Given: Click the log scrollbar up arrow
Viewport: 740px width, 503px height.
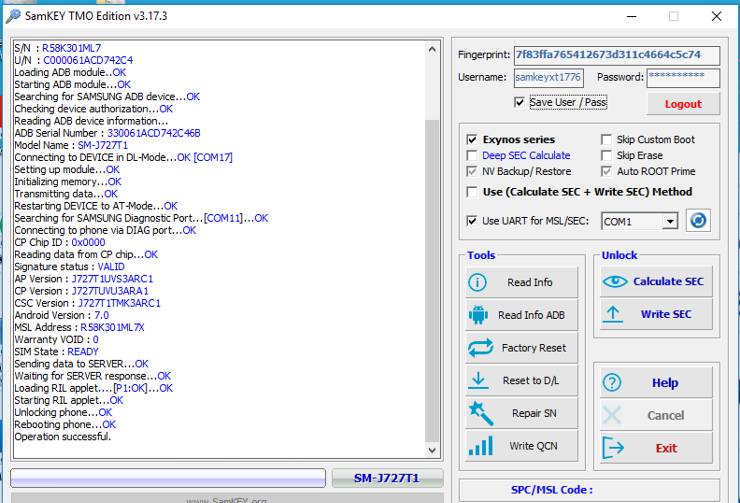Looking at the screenshot, I should click(432, 49).
